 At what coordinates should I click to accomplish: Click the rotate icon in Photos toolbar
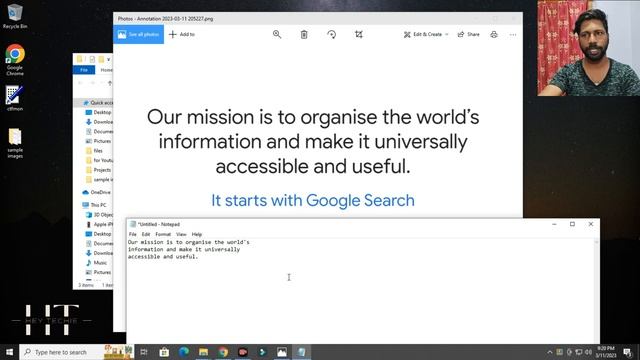[x=331, y=35]
